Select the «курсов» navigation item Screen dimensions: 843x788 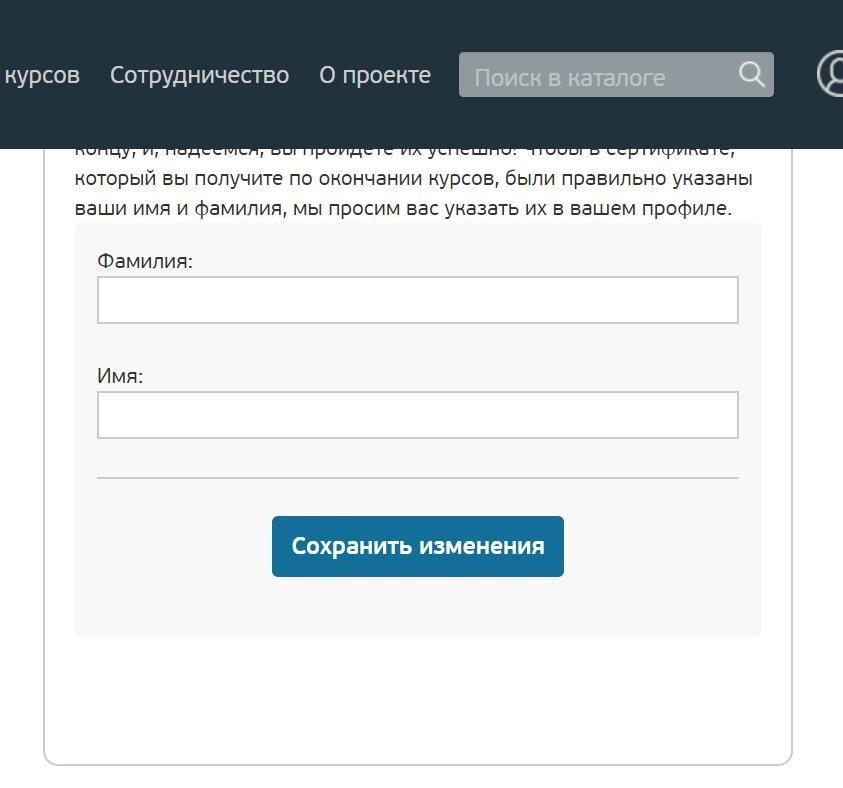click(41, 75)
